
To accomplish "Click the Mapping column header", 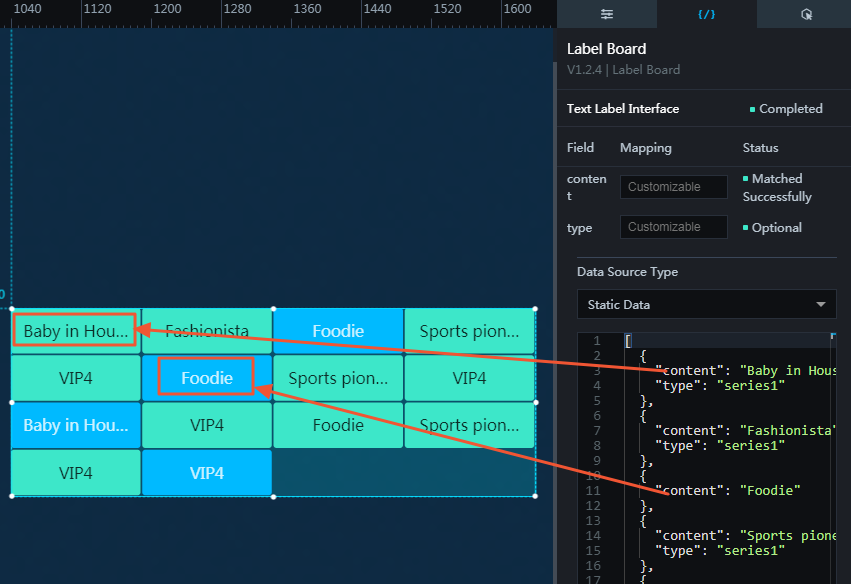I will coord(646,148).
